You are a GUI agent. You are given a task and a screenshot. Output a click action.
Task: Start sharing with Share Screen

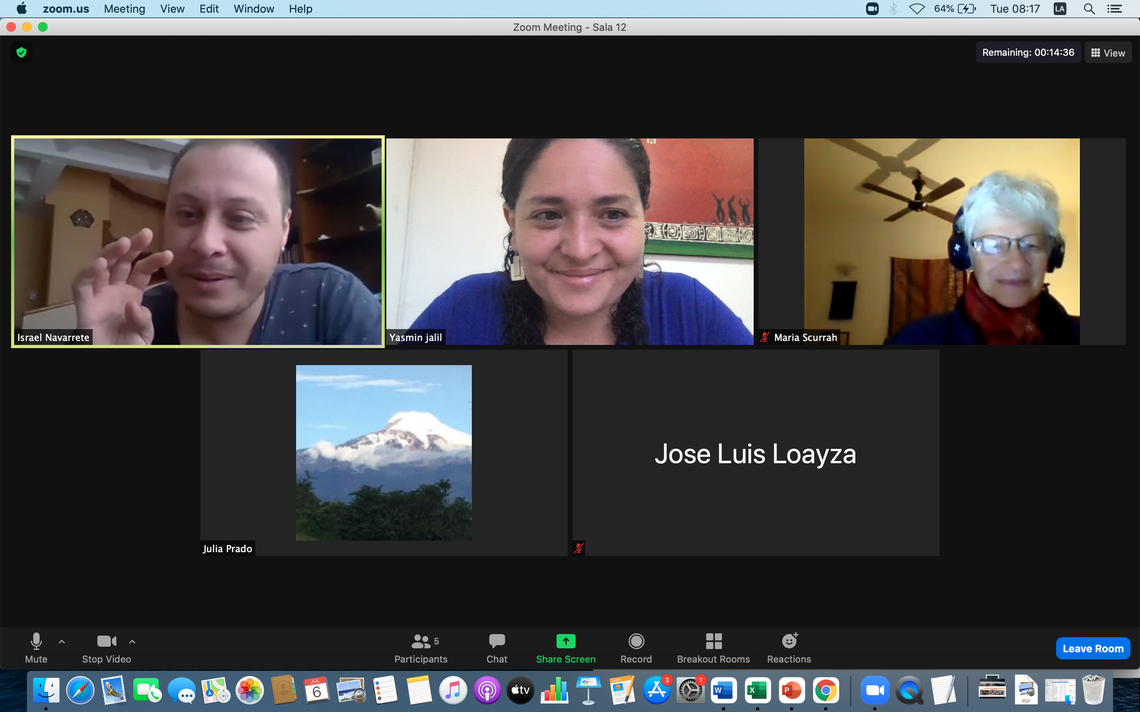click(565, 647)
